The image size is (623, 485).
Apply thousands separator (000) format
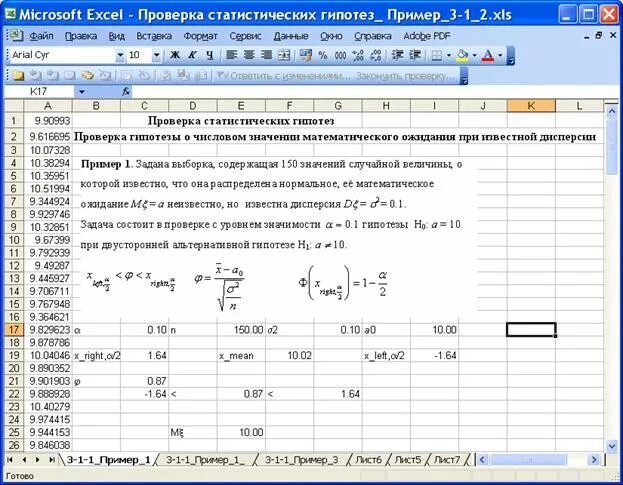pyautogui.click(x=340, y=55)
